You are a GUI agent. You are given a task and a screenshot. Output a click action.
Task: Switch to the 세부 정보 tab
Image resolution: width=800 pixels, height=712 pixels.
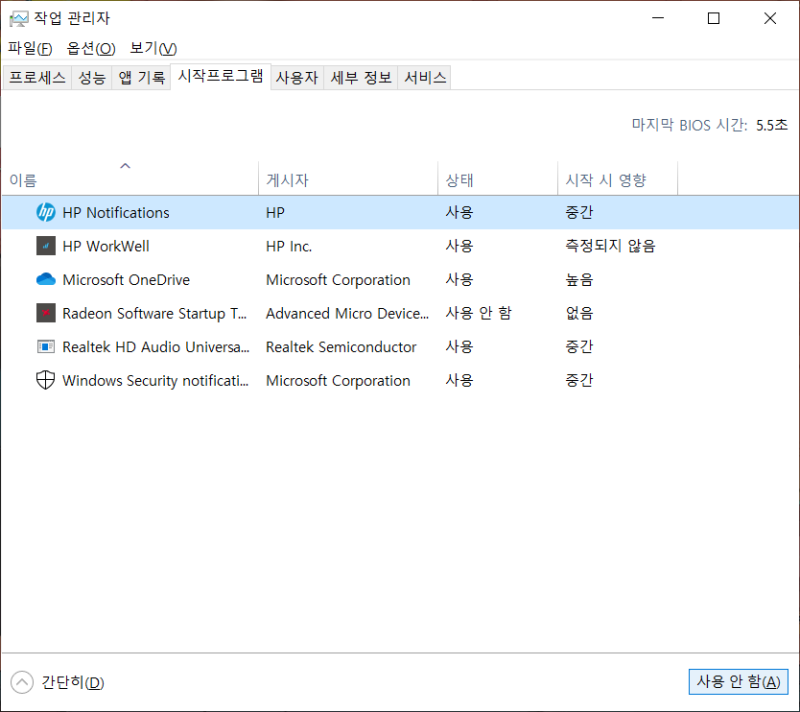tap(361, 78)
